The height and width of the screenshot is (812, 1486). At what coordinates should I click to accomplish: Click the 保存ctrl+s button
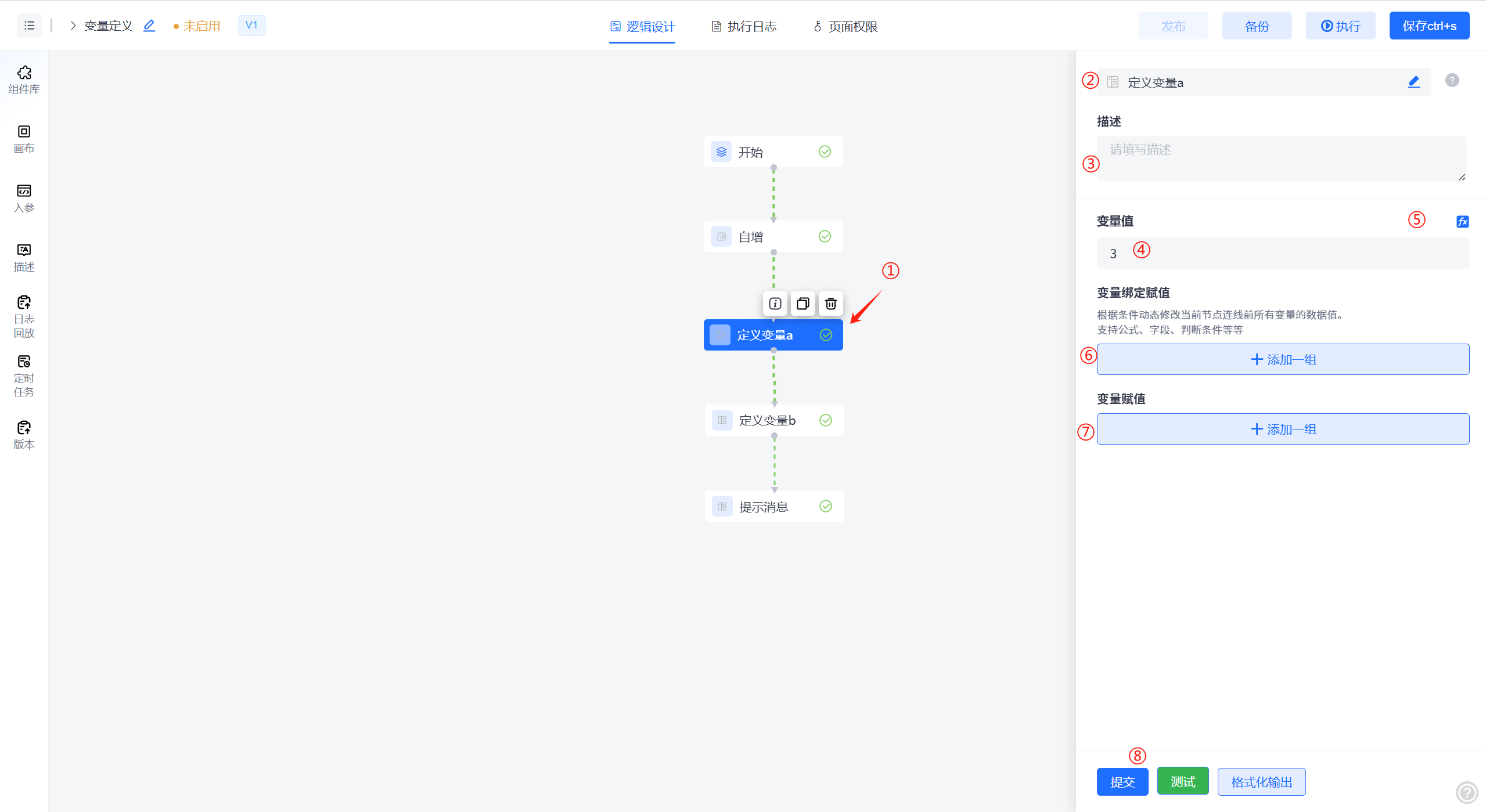(x=1429, y=26)
